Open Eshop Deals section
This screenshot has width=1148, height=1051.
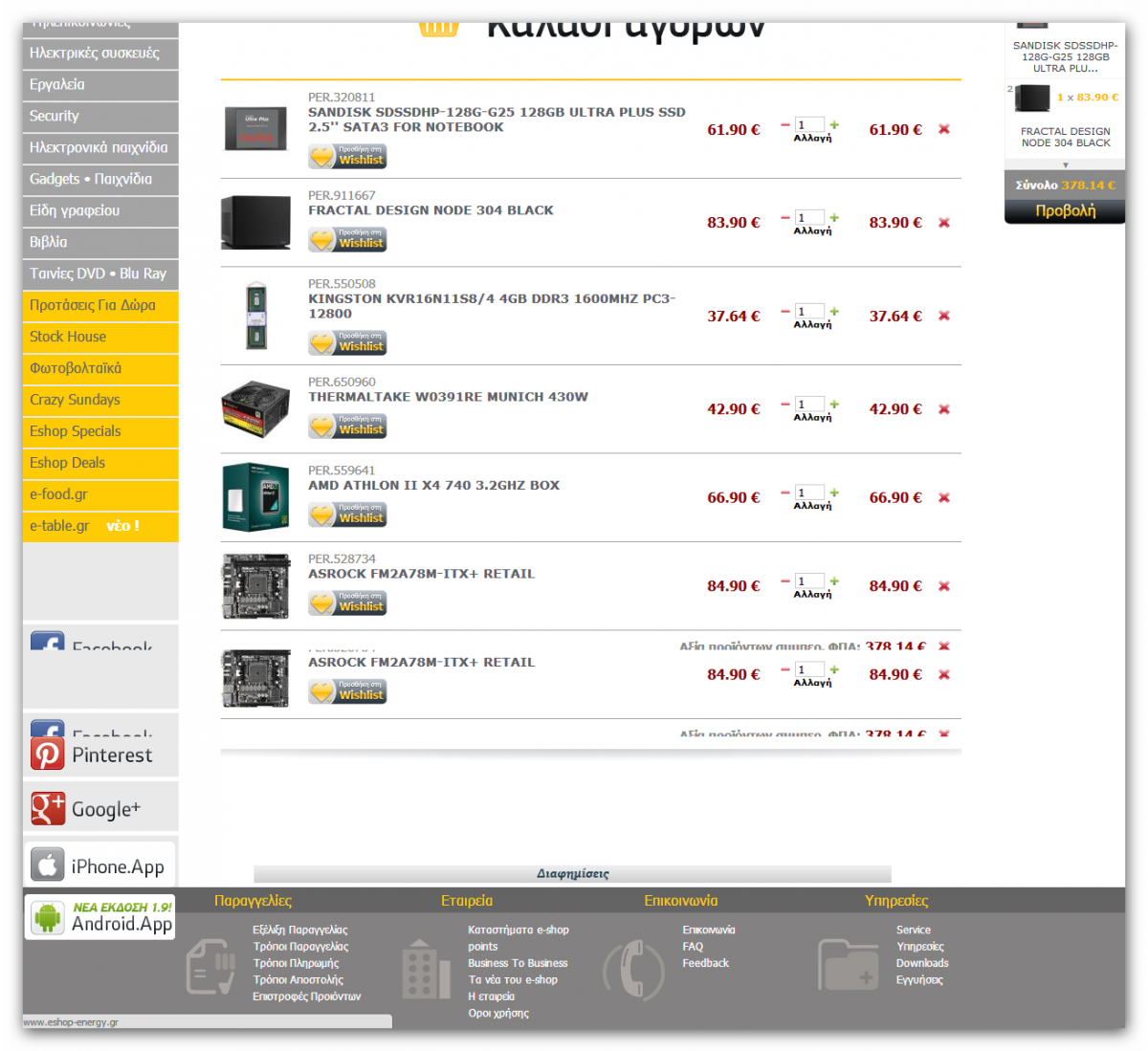100,464
